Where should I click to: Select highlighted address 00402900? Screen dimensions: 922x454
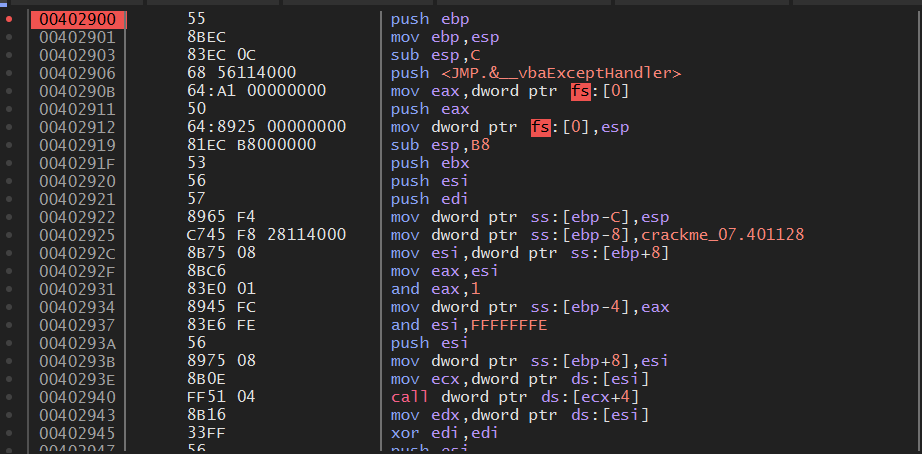point(78,19)
